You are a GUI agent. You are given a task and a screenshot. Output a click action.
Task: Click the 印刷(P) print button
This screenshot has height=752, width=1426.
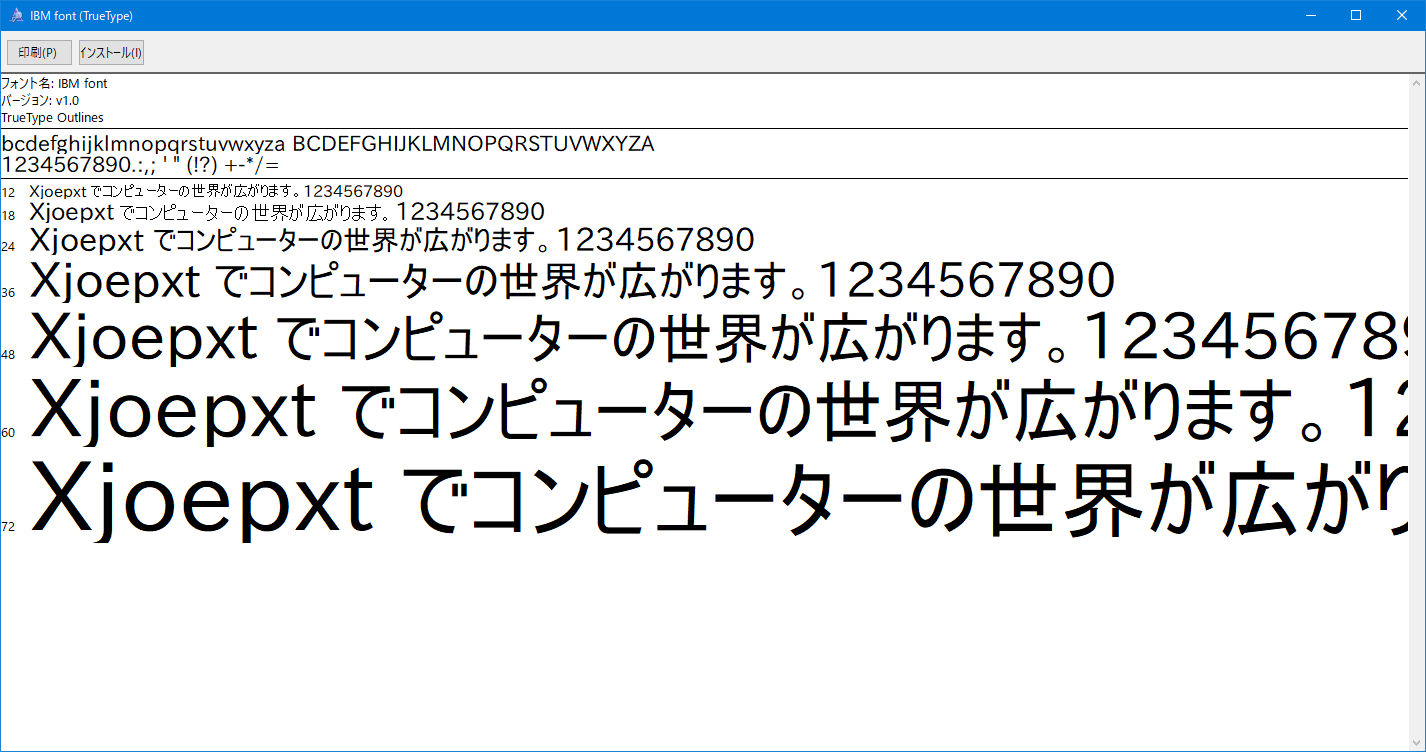[39, 52]
